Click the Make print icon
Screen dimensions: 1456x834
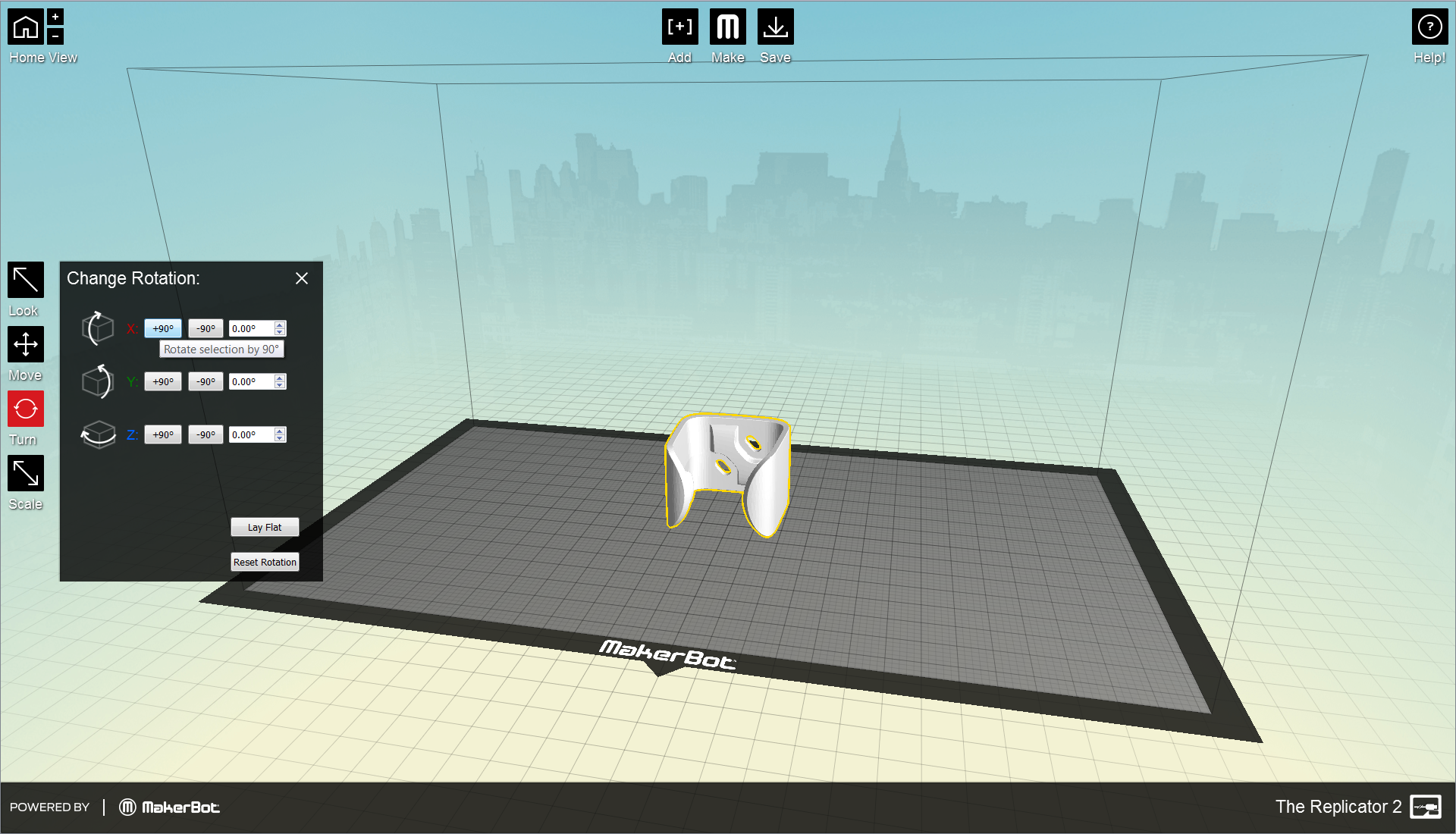coord(727,27)
